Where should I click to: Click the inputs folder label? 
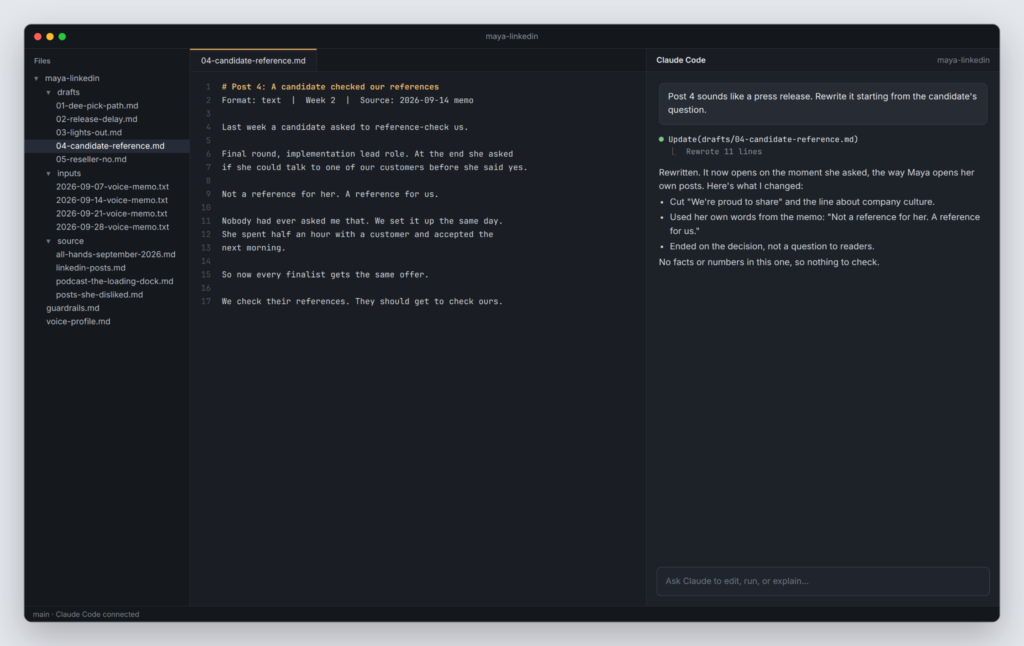[x=69, y=174]
